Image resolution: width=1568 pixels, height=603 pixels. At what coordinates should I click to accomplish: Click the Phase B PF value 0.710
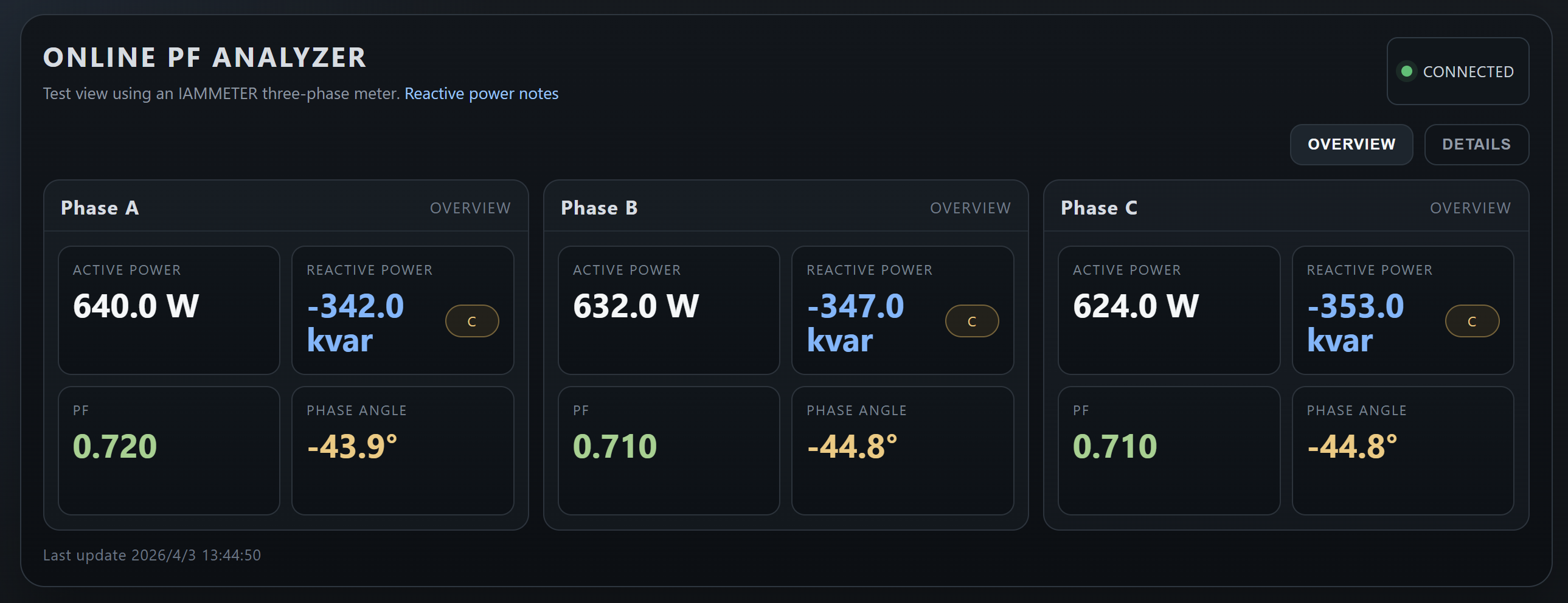pyautogui.click(x=614, y=446)
